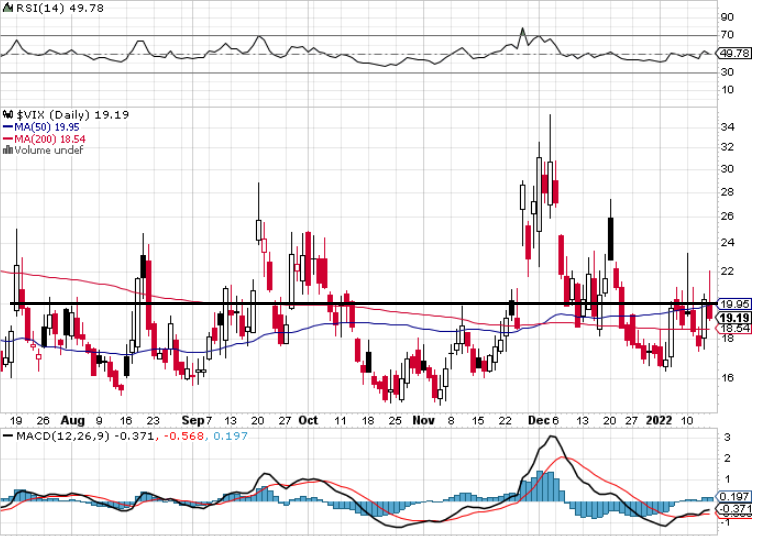
Task: Click the blue MA(50) line swatch
Action: coord(7,127)
